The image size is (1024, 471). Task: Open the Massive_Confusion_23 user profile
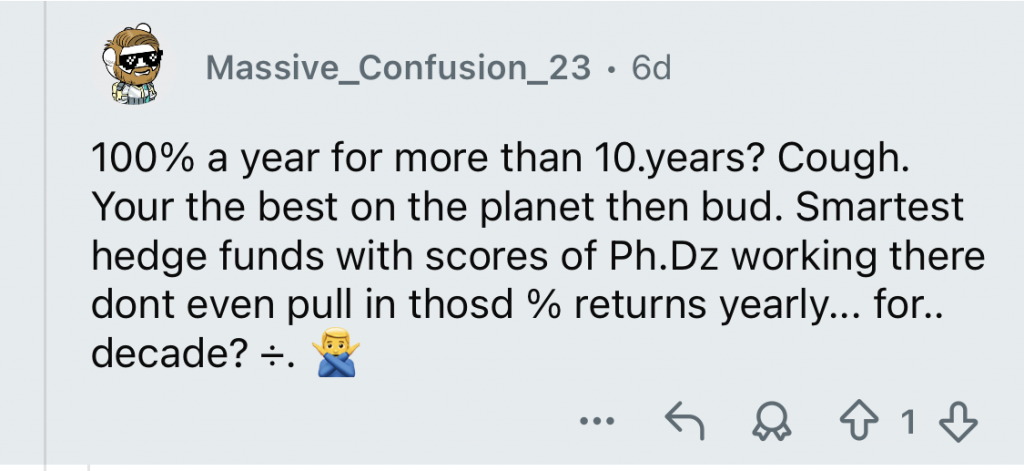point(398,68)
